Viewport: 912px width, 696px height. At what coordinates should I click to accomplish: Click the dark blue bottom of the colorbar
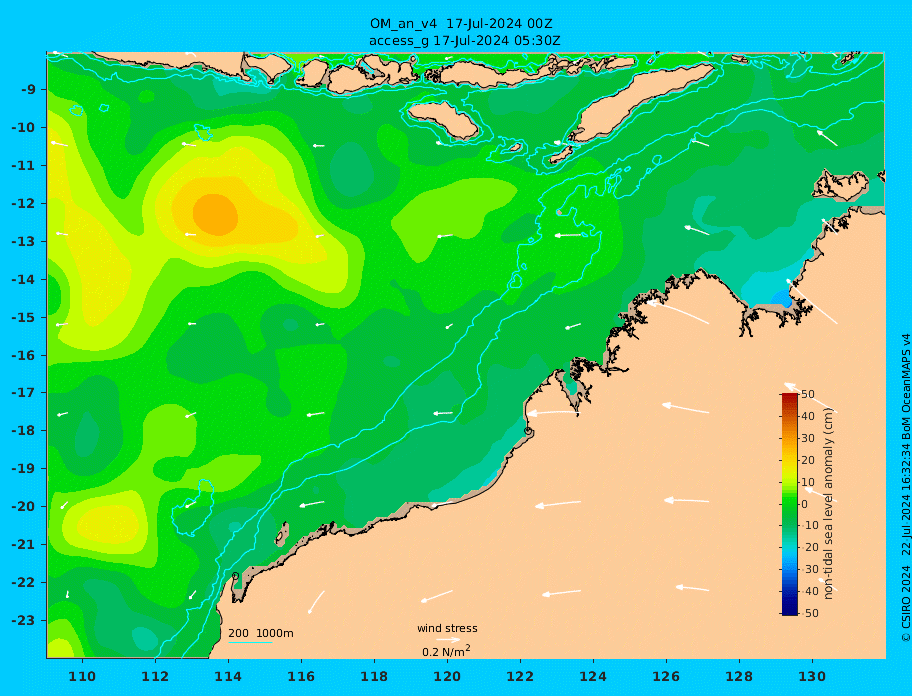[x=789, y=610]
